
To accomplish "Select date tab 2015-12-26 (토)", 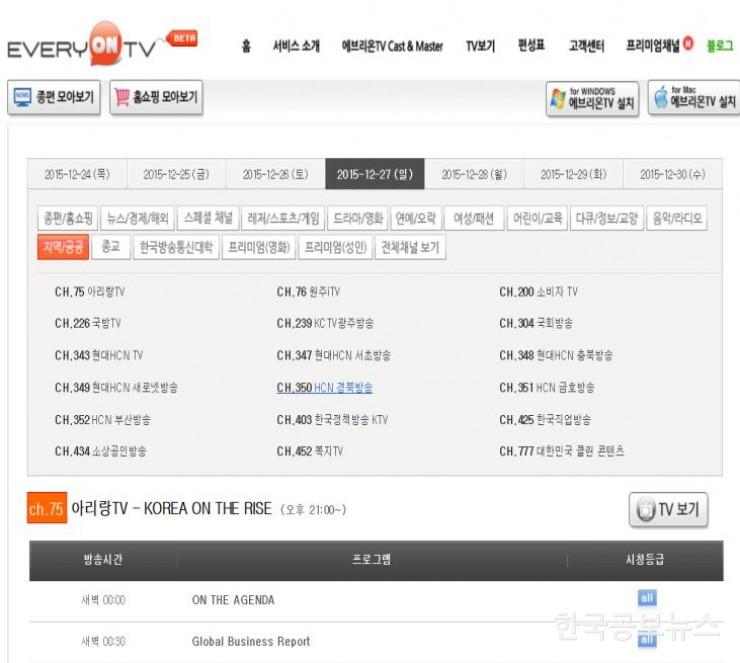I will [276, 174].
